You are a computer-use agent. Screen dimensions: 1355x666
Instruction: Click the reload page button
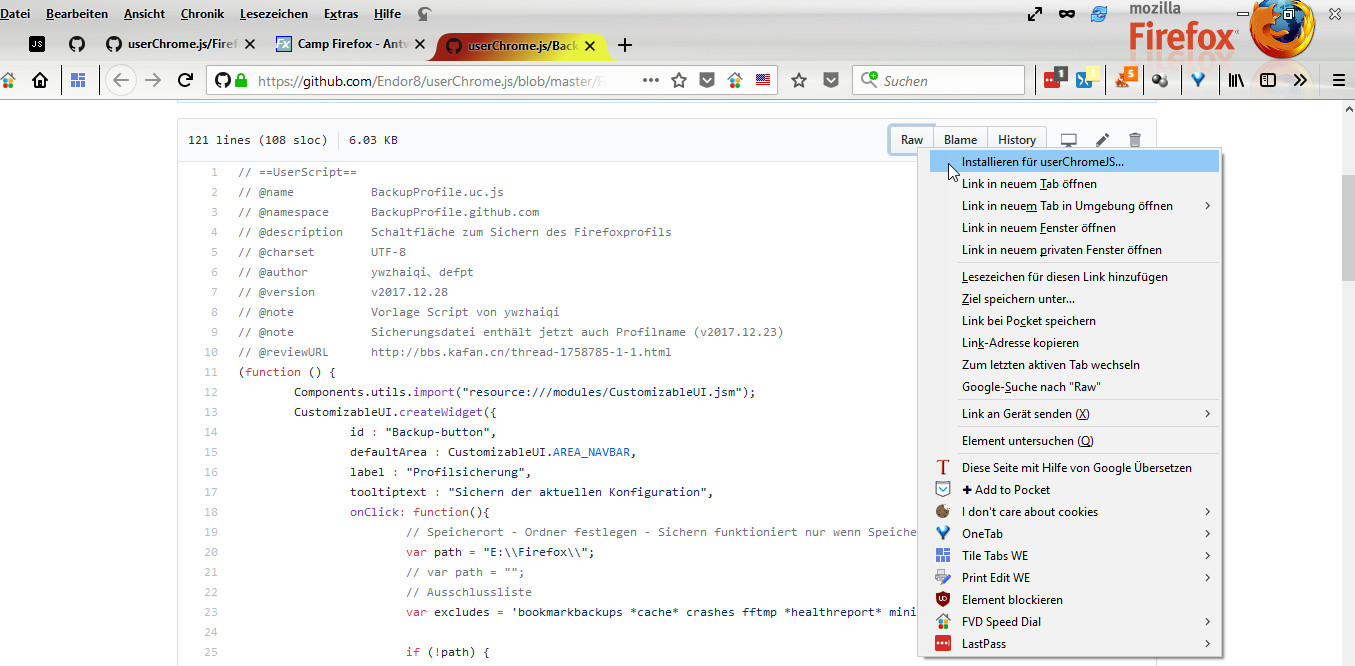tap(185, 80)
